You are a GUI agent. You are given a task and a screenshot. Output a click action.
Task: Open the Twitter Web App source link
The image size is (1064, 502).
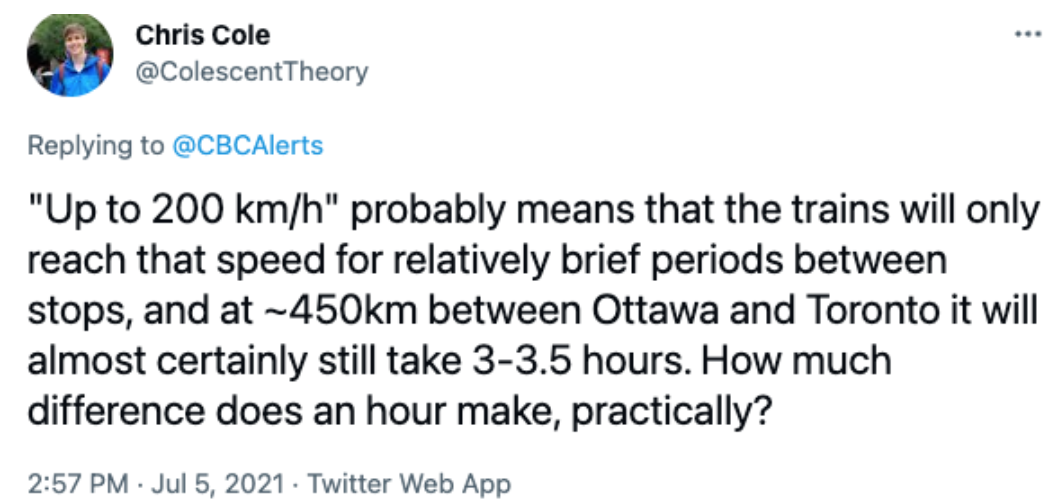point(408,484)
